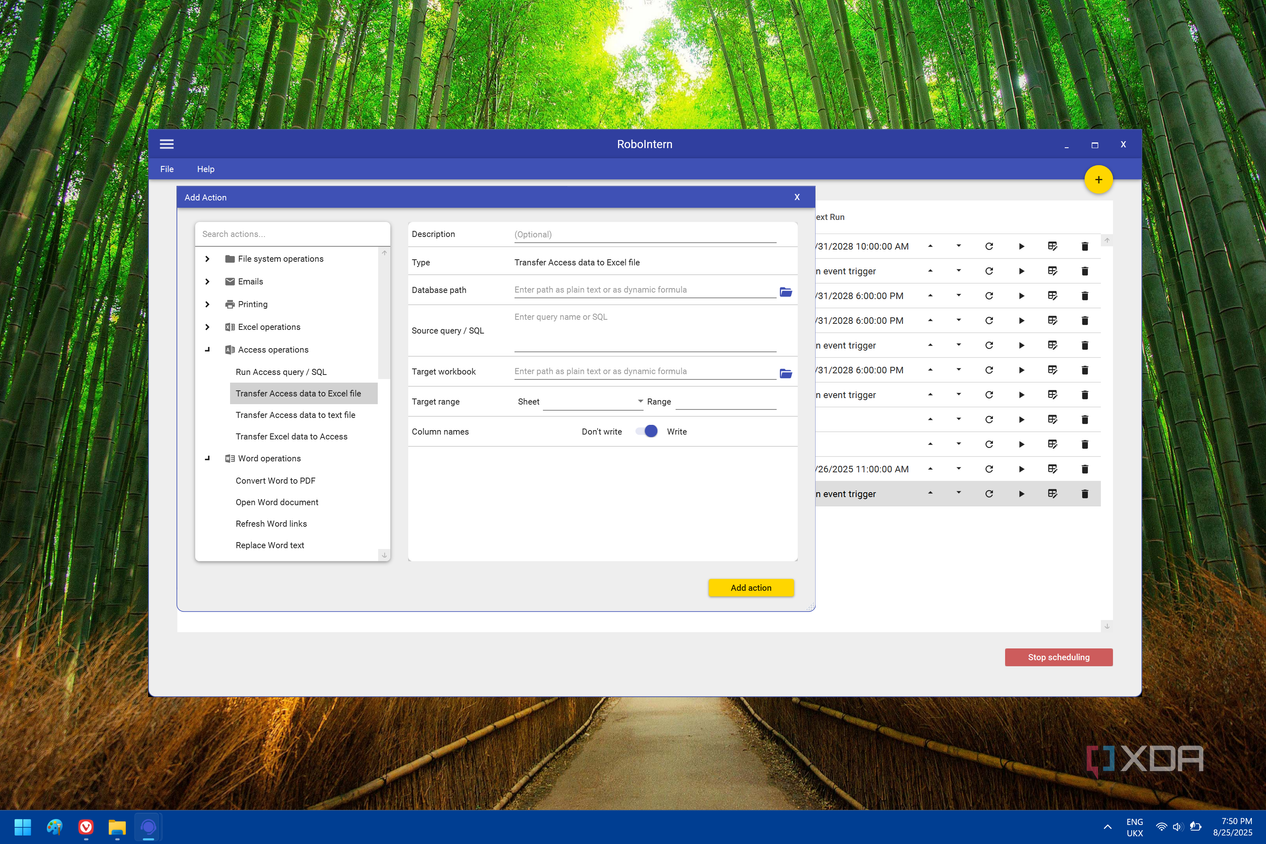Click the Add action button
Screen dimensions: 1266x844
[x=751, y=588]
